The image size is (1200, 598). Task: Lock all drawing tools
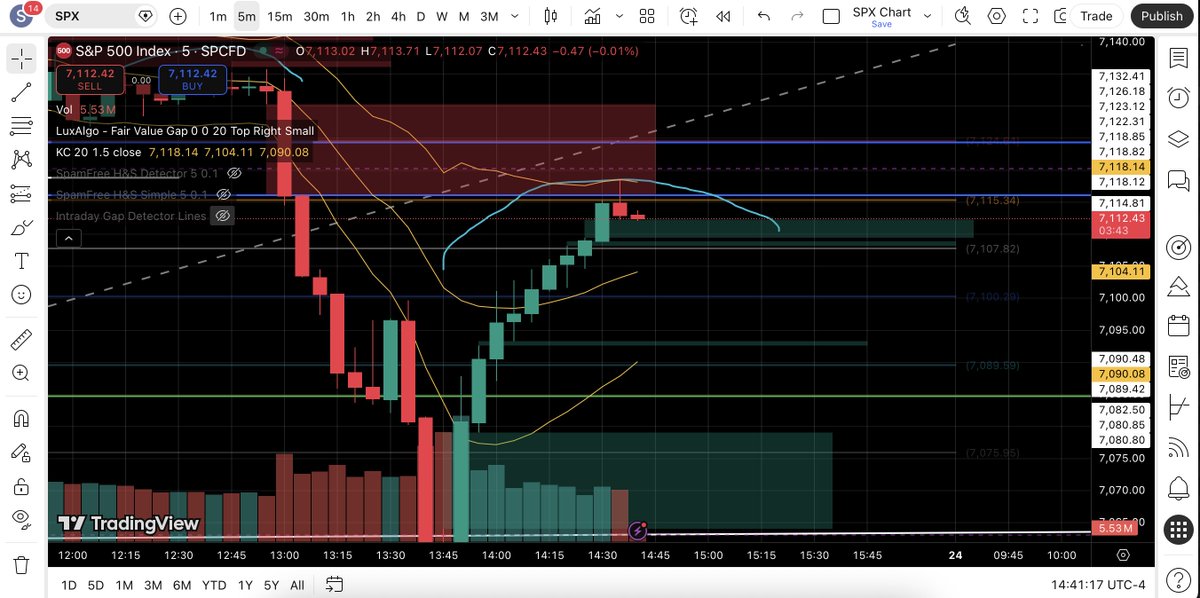[x=21, y=487]
